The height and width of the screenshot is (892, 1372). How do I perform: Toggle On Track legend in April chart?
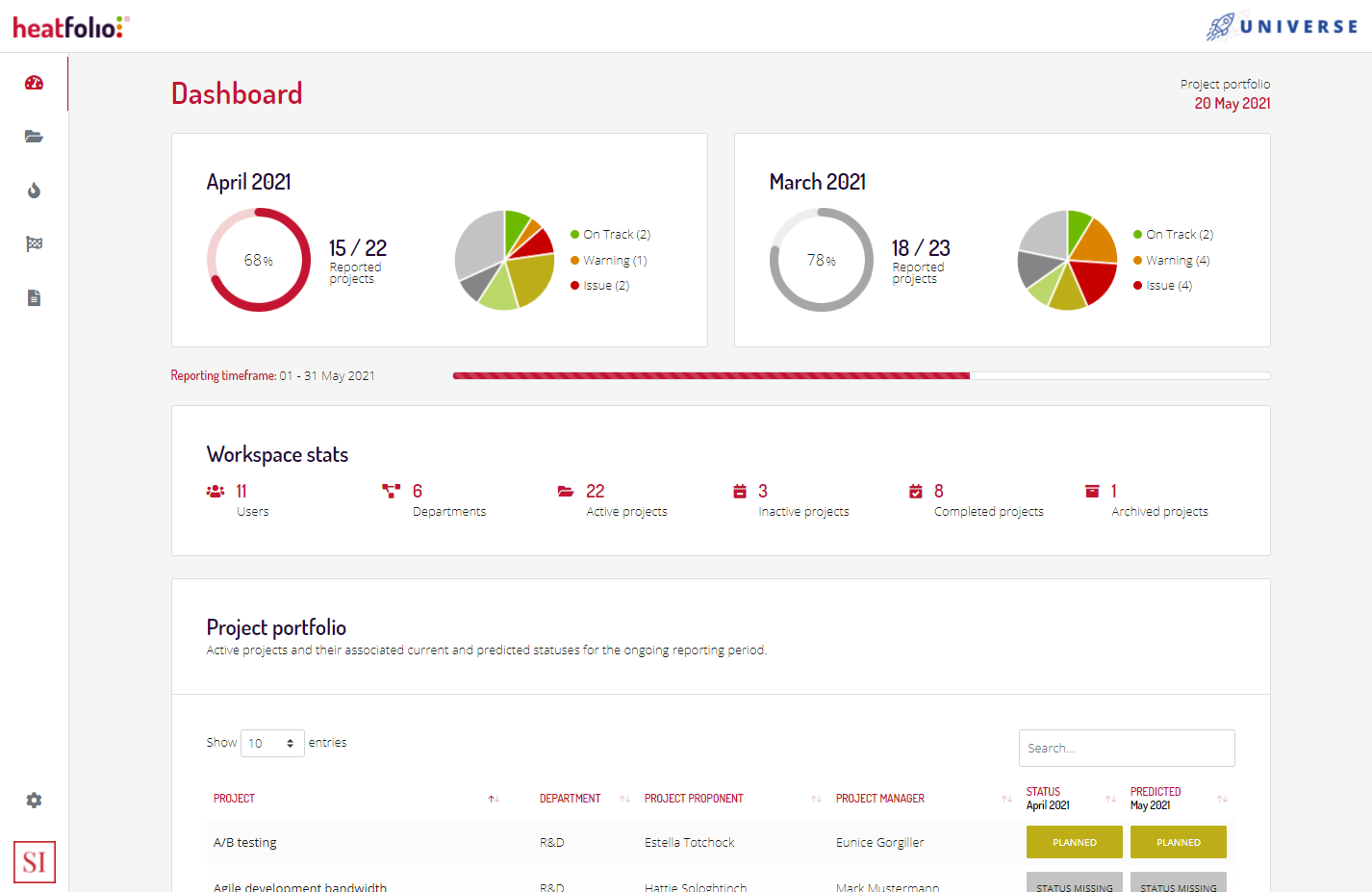tap(610, 235)
